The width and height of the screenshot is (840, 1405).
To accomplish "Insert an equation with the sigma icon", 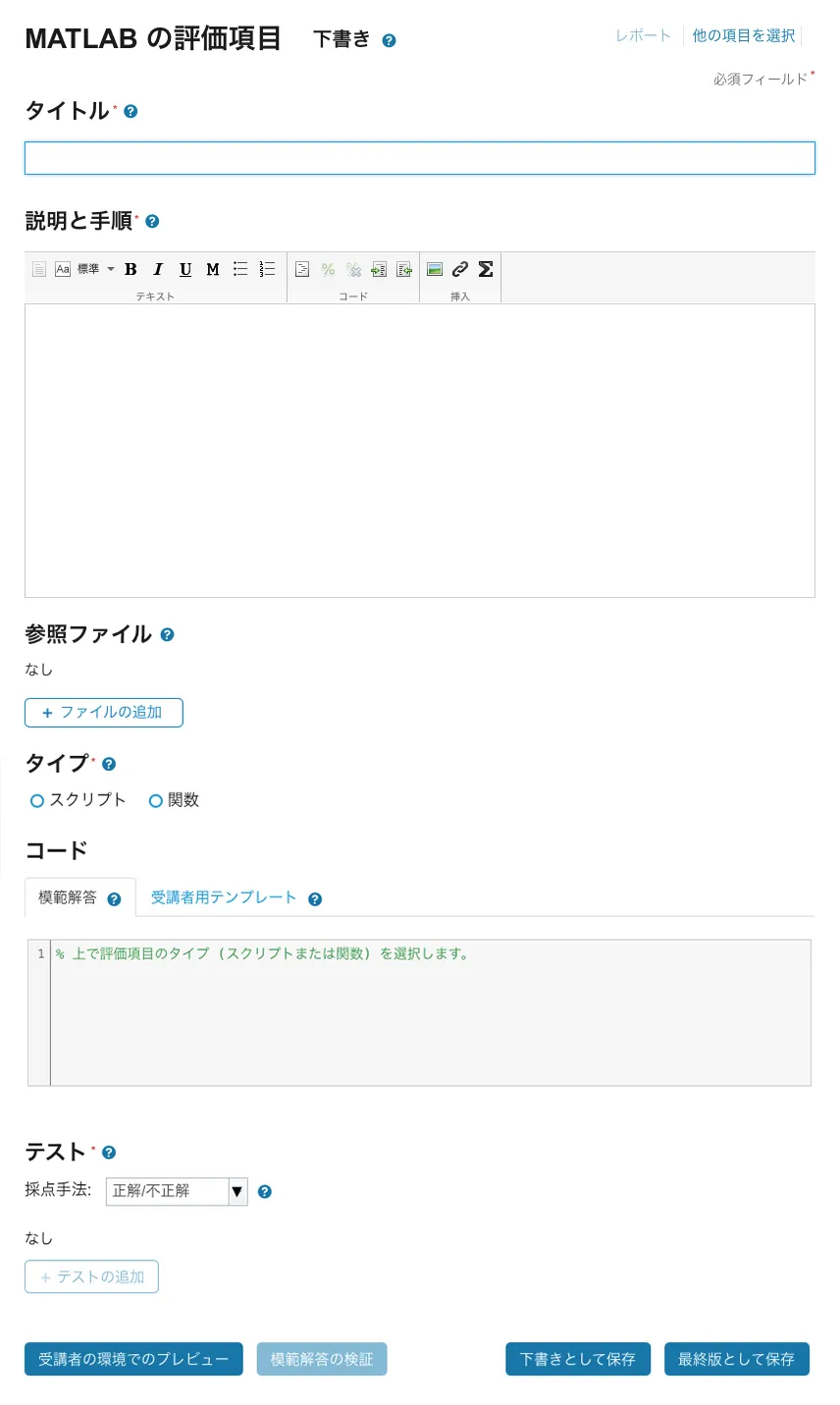I will pyautogui.click(x=486, y=269).
